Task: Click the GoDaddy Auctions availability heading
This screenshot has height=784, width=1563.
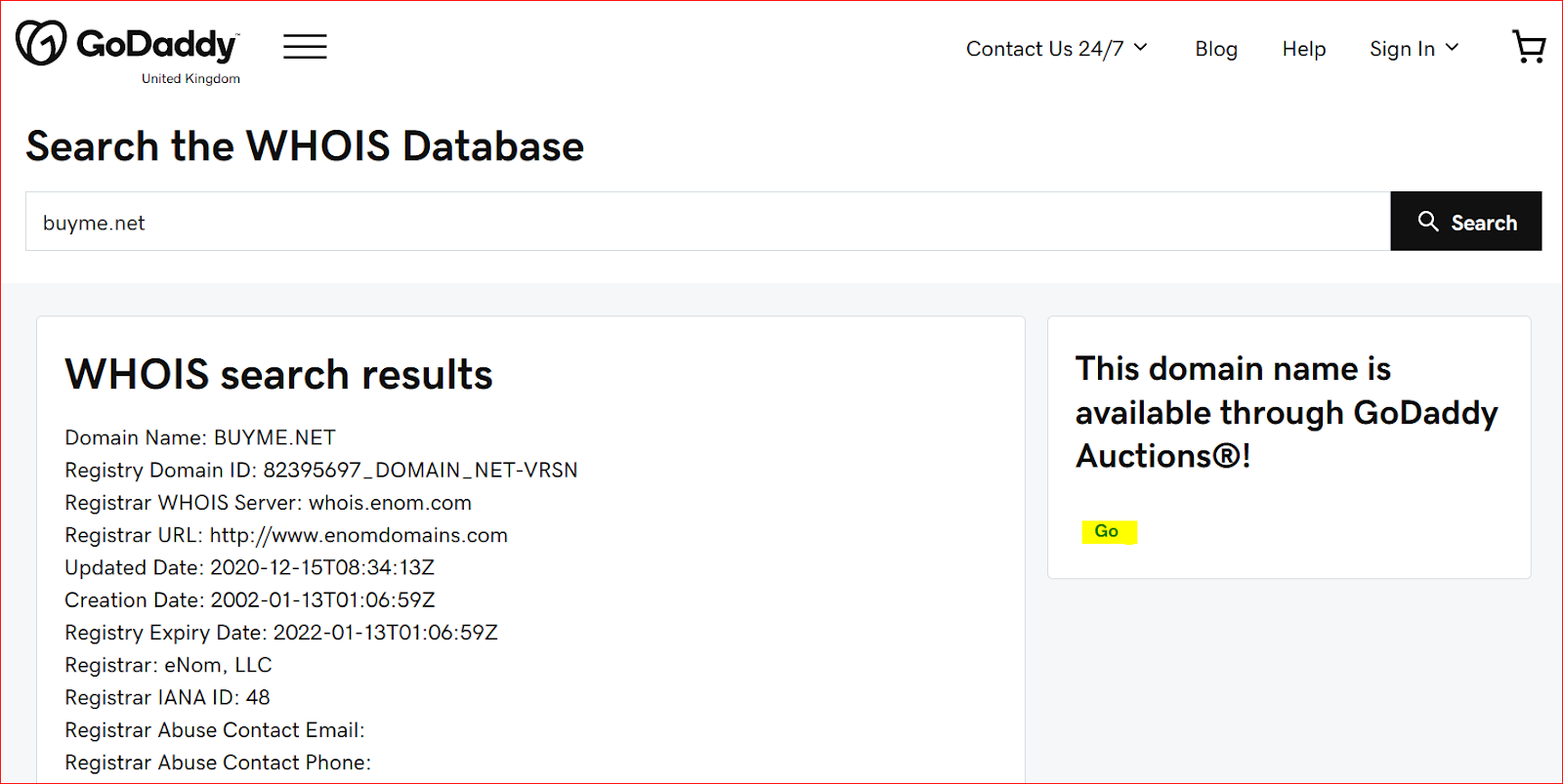Action: 1287,412
